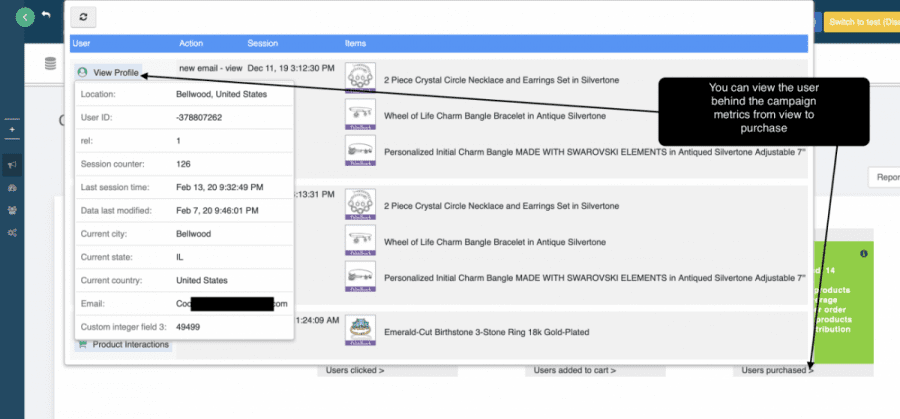Select first Wheel of Life bracelet thumbnail
Image resolution: width=900 pixels, height=419 pixels.
click(359, 113)
